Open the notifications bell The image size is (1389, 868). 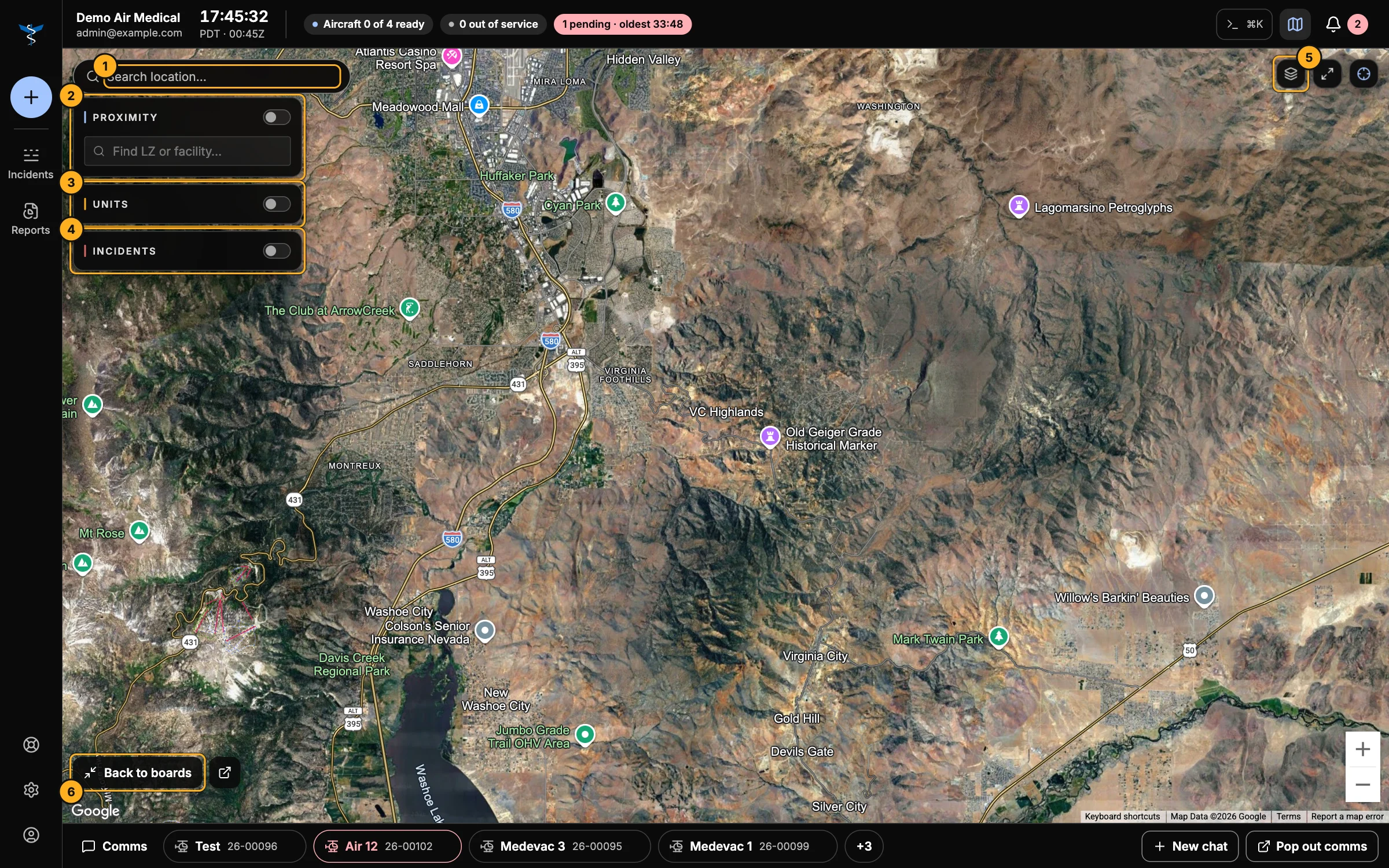(x=1333, y=24)
